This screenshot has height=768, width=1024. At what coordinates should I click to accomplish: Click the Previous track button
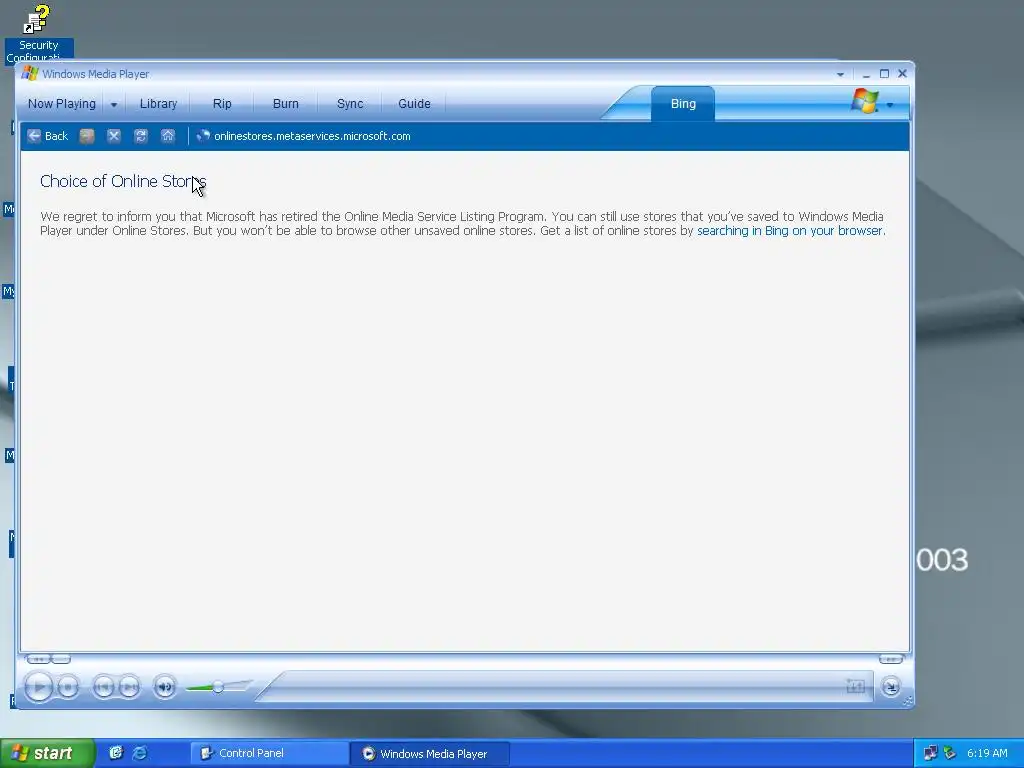tap(103, 687)
